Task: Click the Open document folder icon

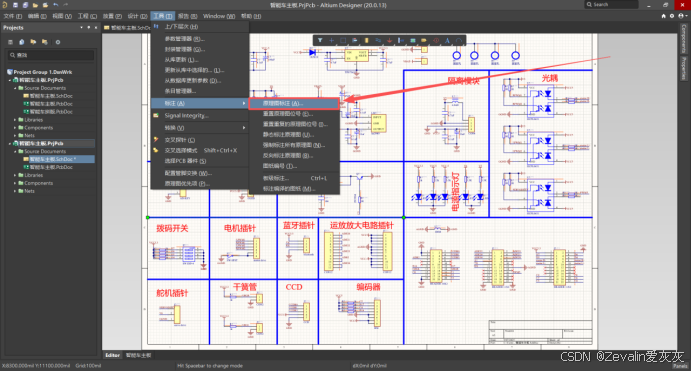Action: (x=35, y=5)
